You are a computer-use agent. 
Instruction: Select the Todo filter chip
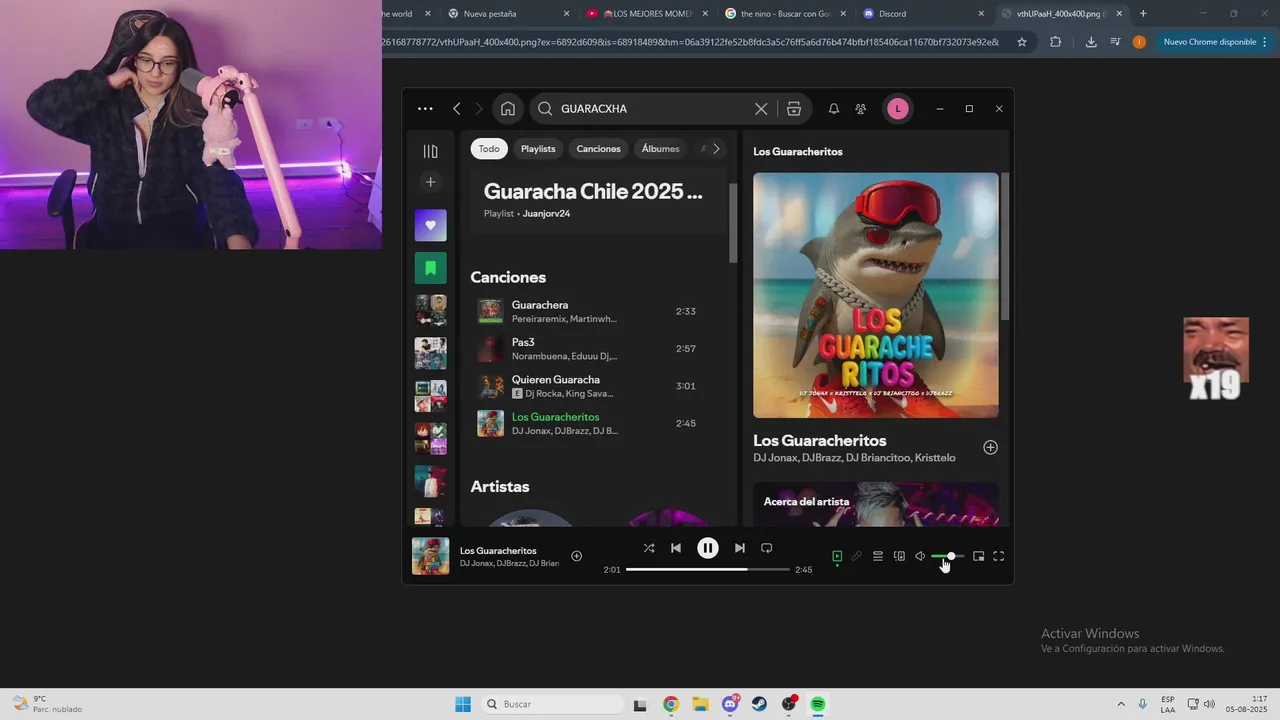489,149
